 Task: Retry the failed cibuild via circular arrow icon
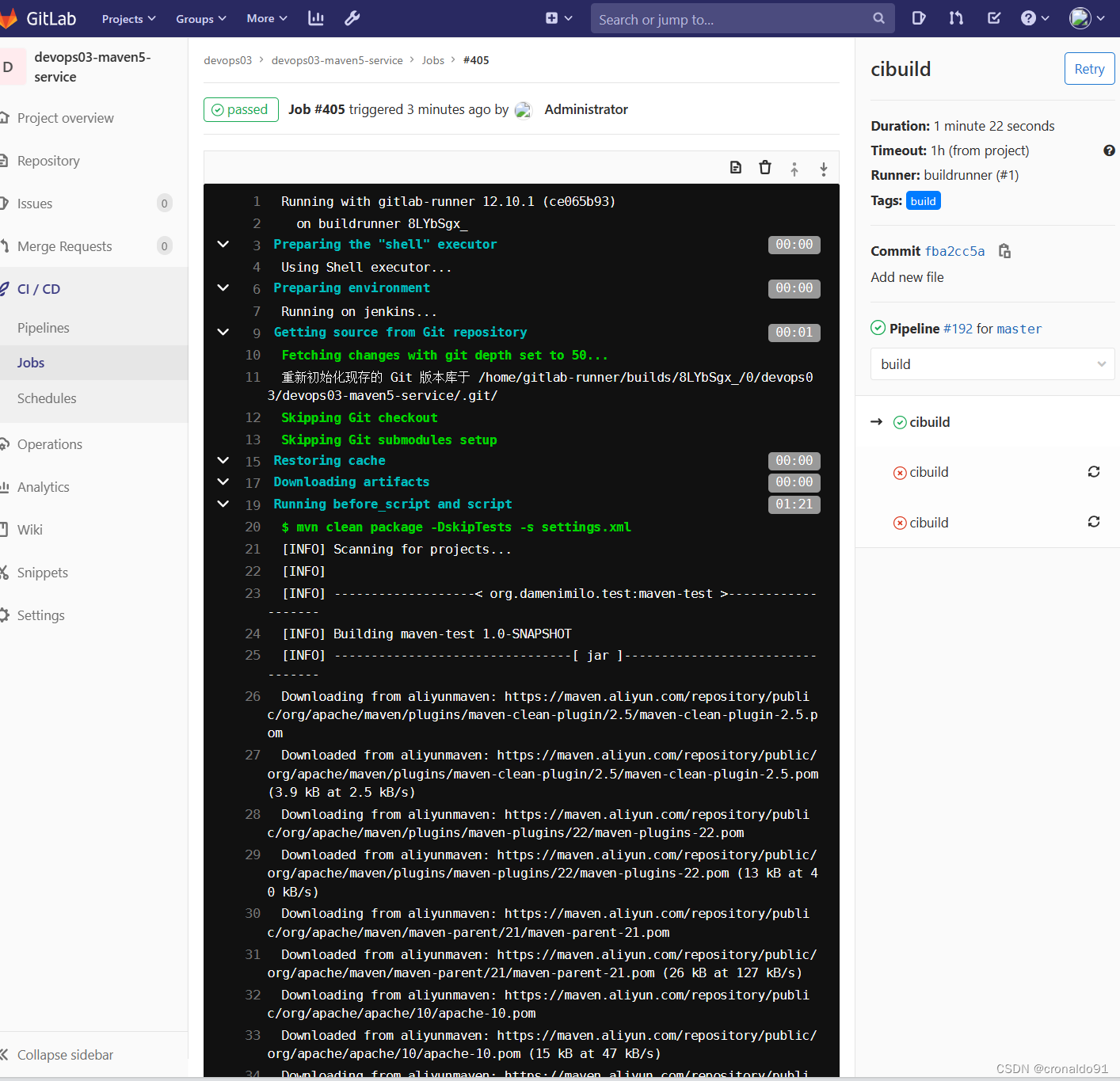click(x=1094, y=471)
